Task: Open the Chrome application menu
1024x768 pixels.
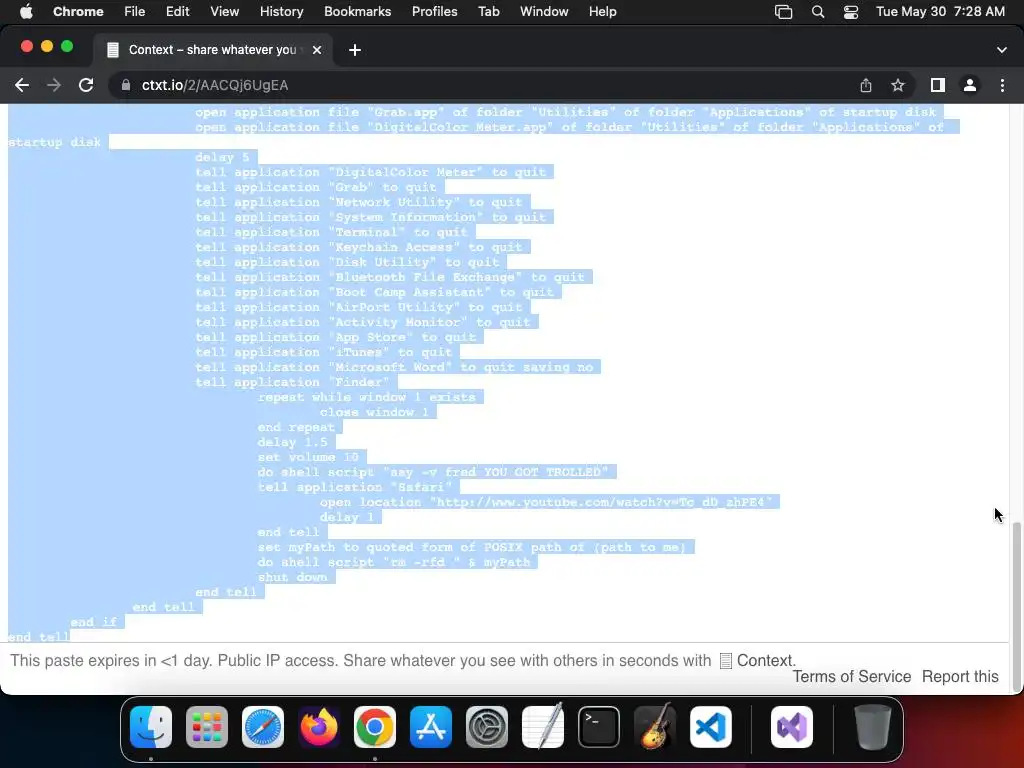Action: click(78, 11)
